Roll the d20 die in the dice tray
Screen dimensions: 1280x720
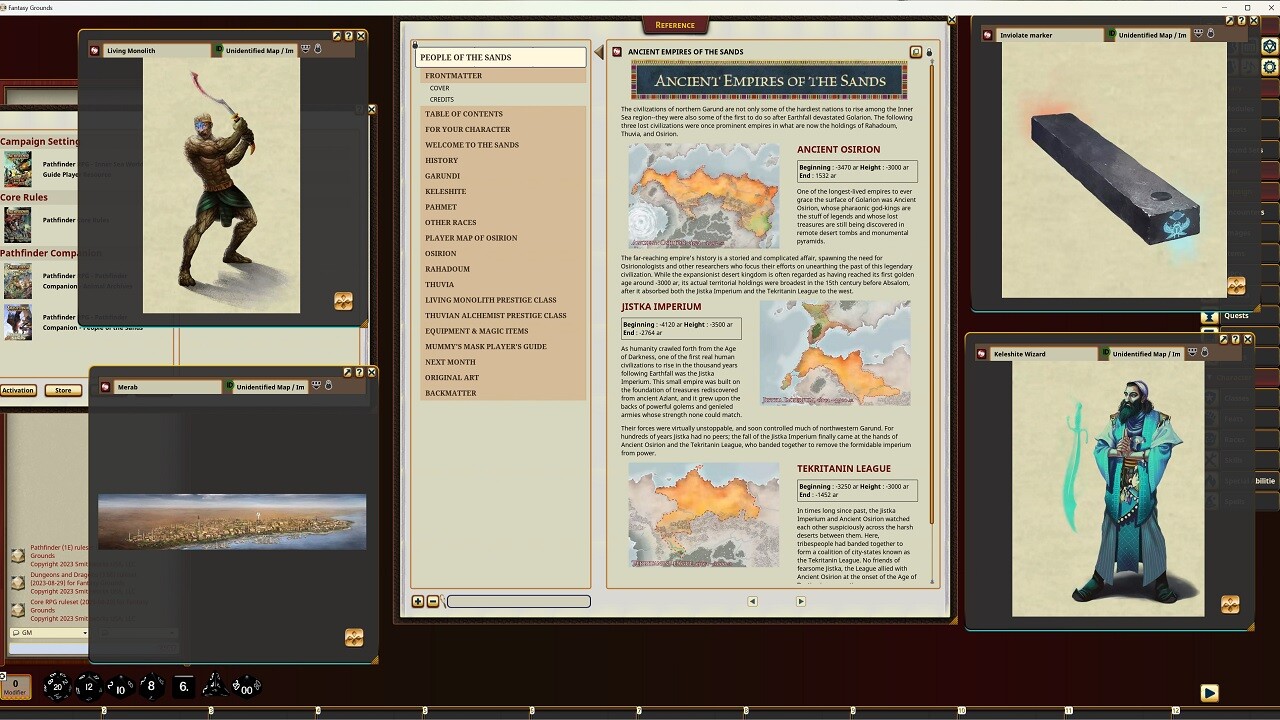coord(57,687)
